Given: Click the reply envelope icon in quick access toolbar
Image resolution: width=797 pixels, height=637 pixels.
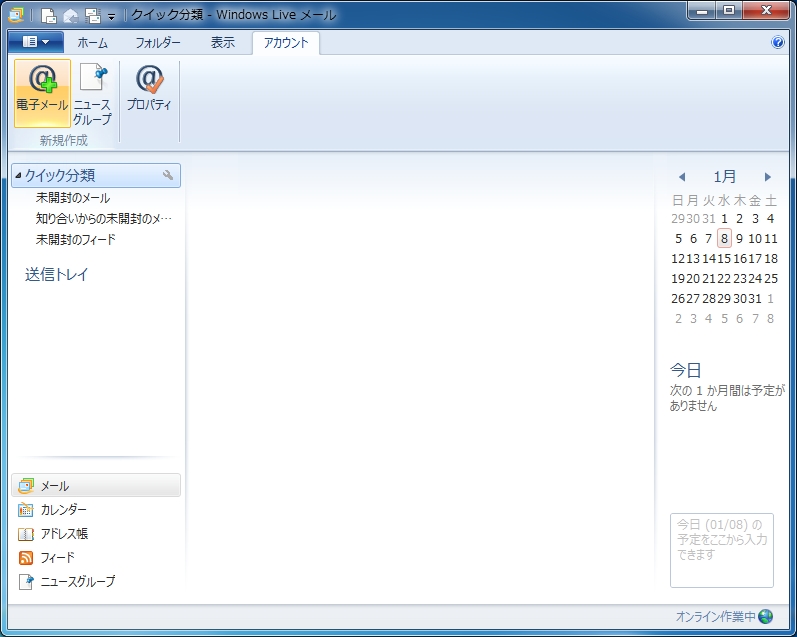Looking at the screenshot, I should tap(70, 16).
